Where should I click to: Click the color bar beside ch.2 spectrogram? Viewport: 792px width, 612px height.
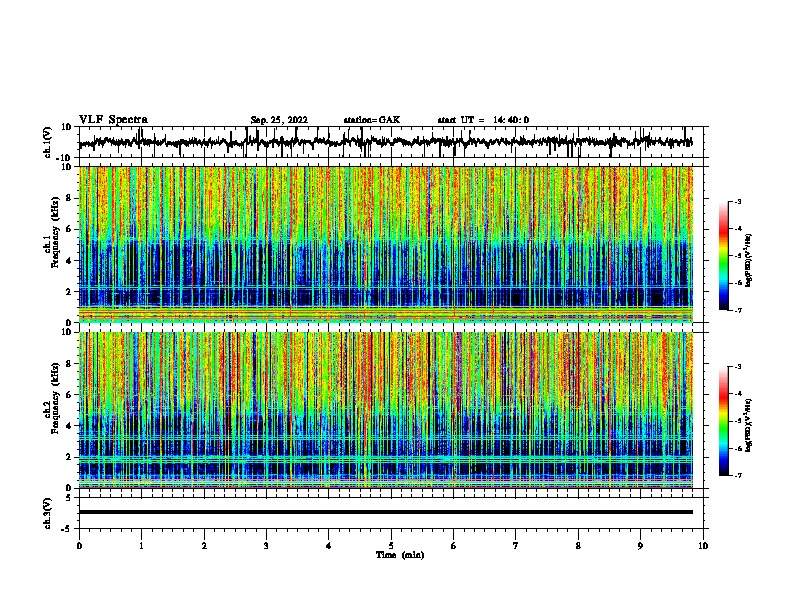click(724, 421)
